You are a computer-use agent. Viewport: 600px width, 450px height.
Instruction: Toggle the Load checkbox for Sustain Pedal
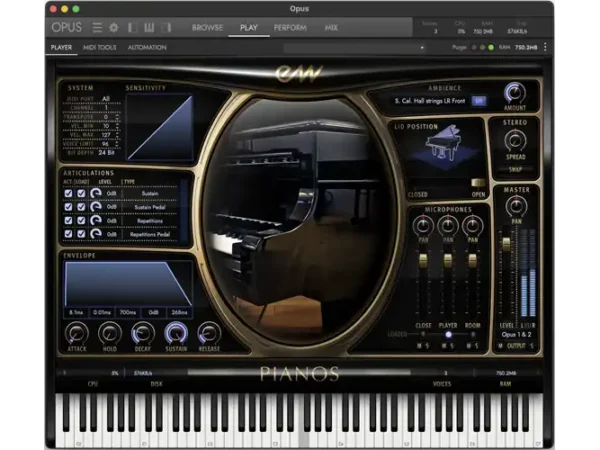tap(81, 207)
